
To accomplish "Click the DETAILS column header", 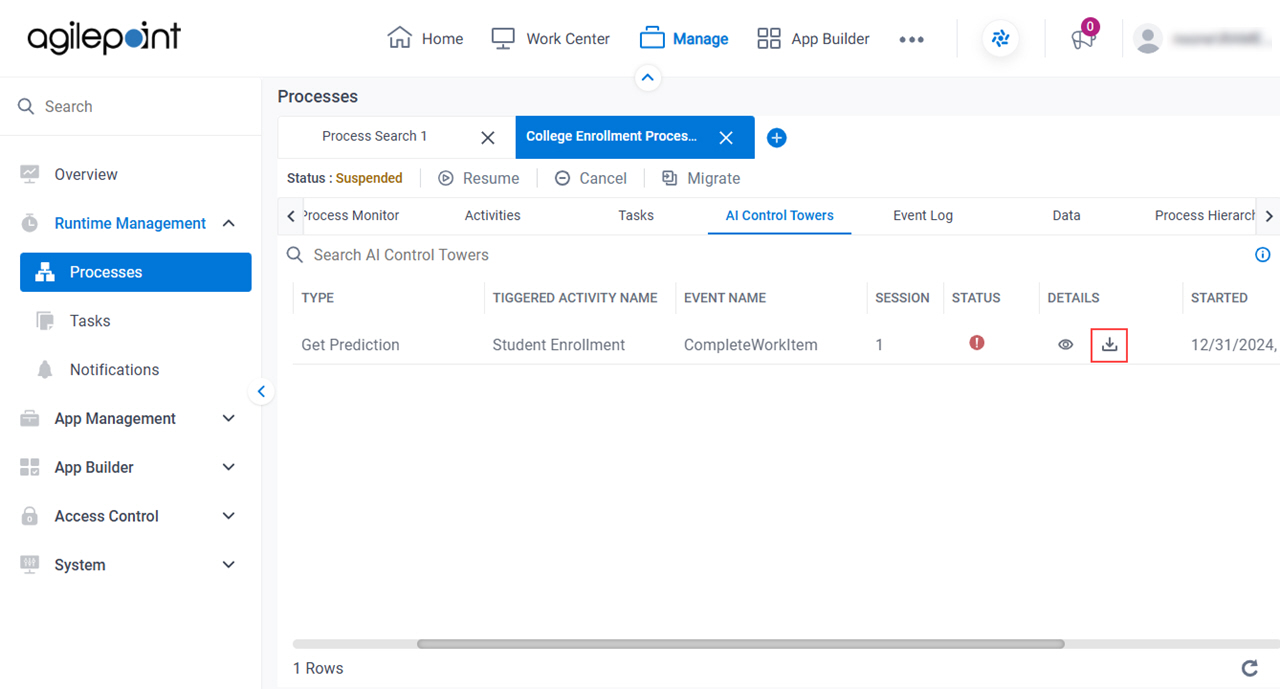I will (x=1073, y=298).
